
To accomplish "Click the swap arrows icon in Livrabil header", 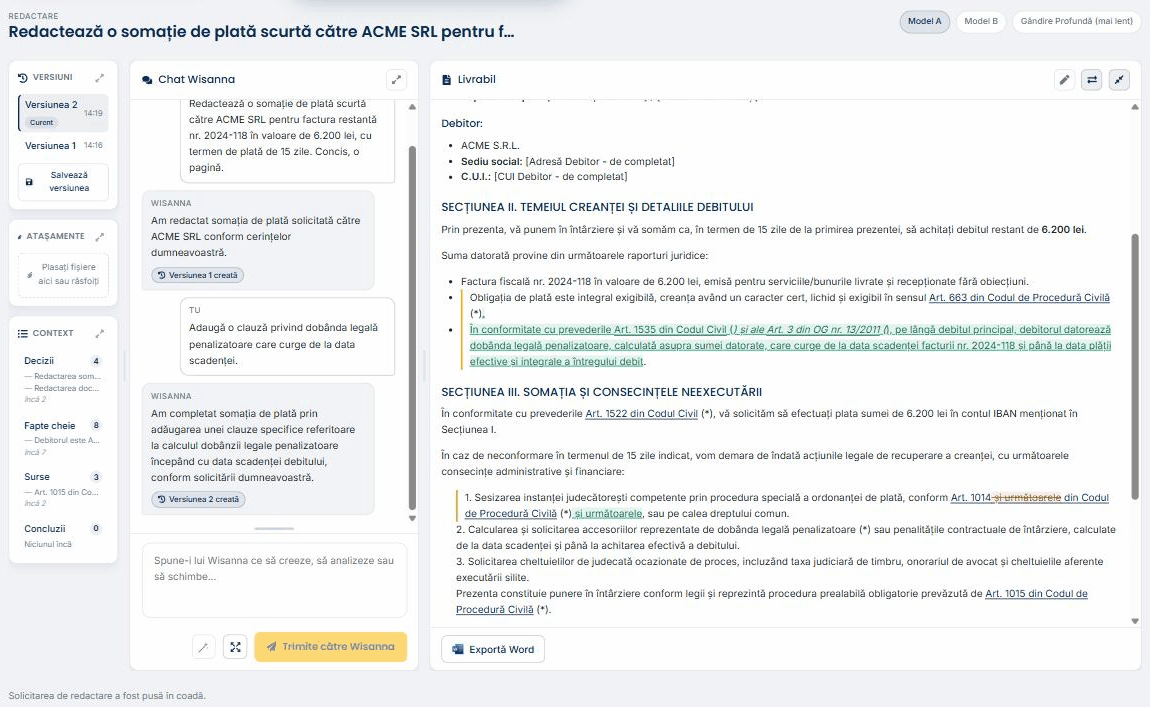I will tap(1092, 79).
